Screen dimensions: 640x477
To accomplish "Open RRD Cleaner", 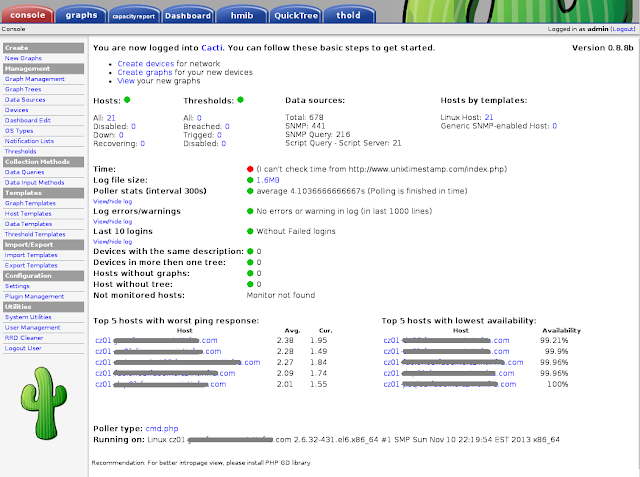I will coord(24,338).
